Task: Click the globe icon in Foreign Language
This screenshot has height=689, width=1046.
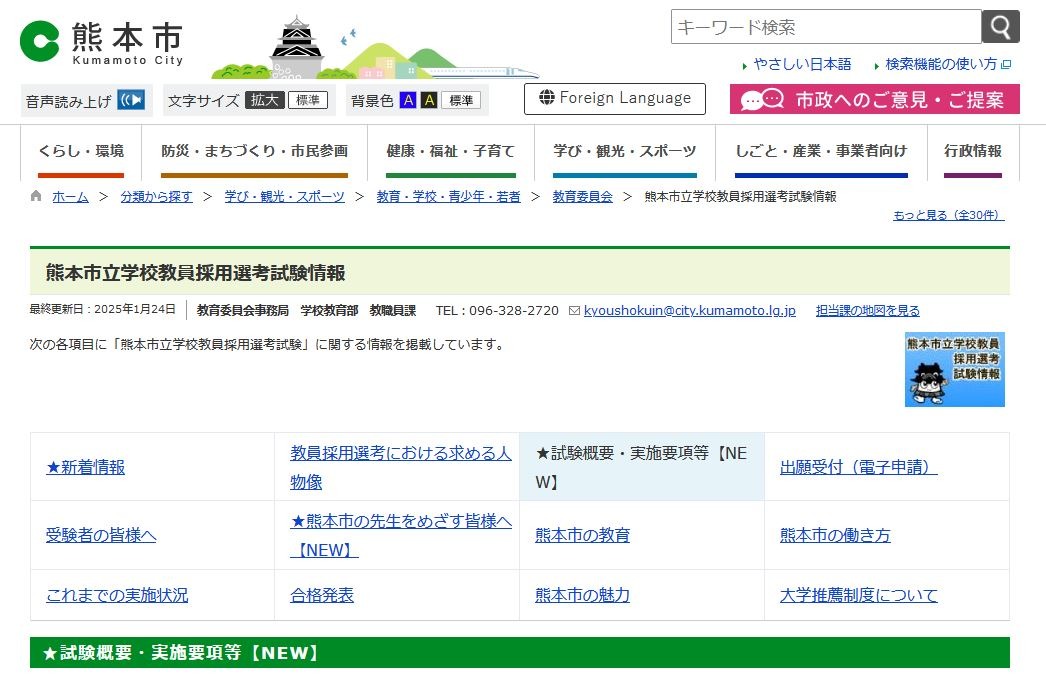Action: click(x=546, y=97)
